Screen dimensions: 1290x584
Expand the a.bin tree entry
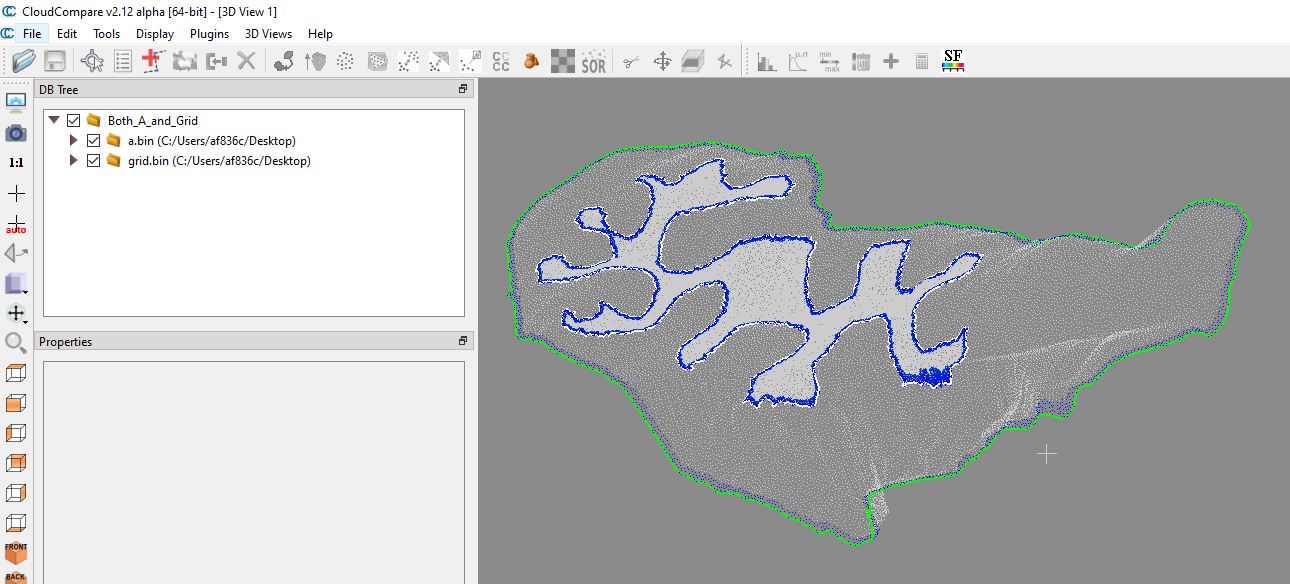pyautogui.click(x=73, y=140)
